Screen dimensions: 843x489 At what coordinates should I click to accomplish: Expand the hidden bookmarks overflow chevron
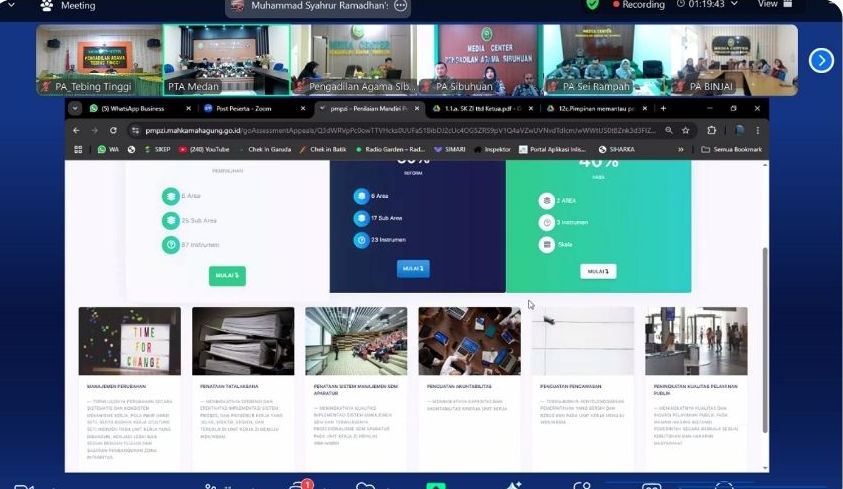click(681, 149)
